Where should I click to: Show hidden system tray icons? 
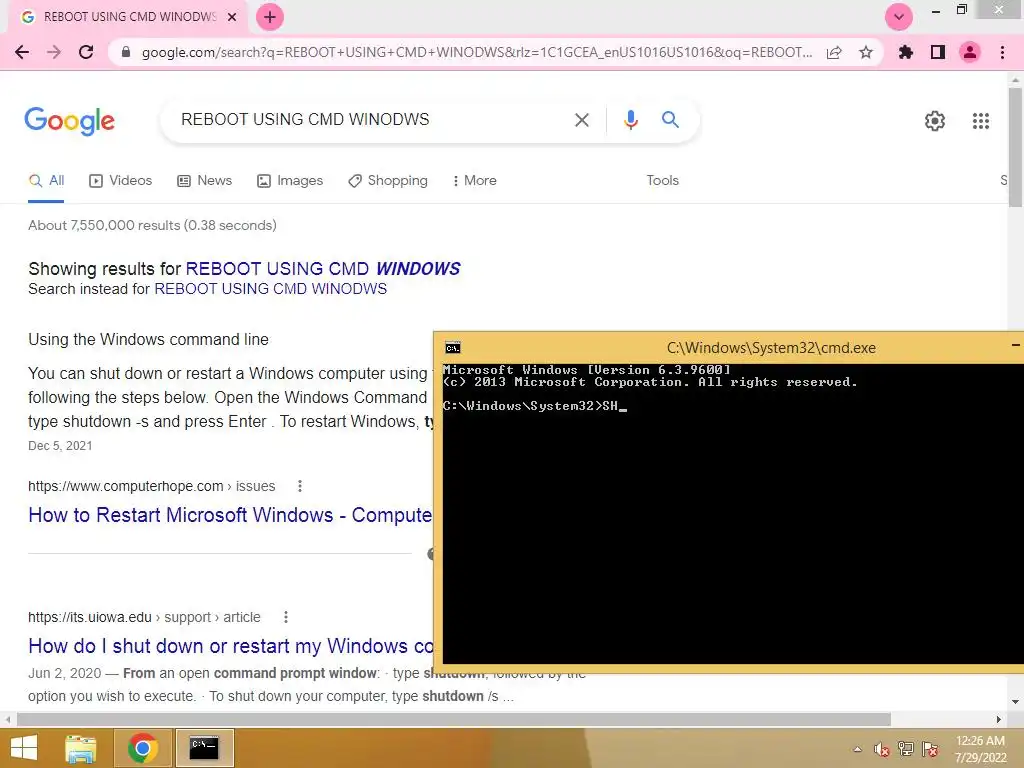pyautogui.click(x=857, y=749)
